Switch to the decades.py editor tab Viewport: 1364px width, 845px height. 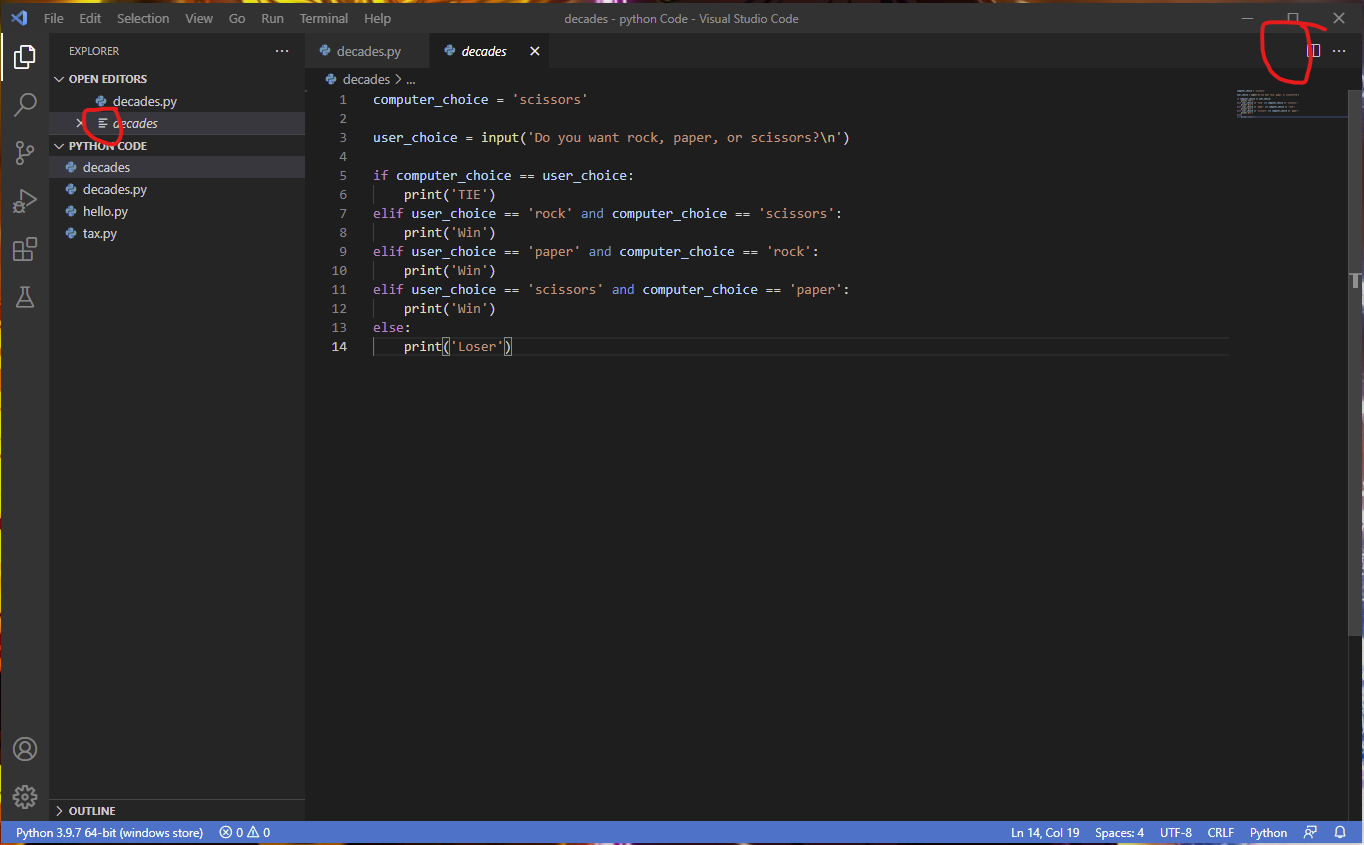367,50
